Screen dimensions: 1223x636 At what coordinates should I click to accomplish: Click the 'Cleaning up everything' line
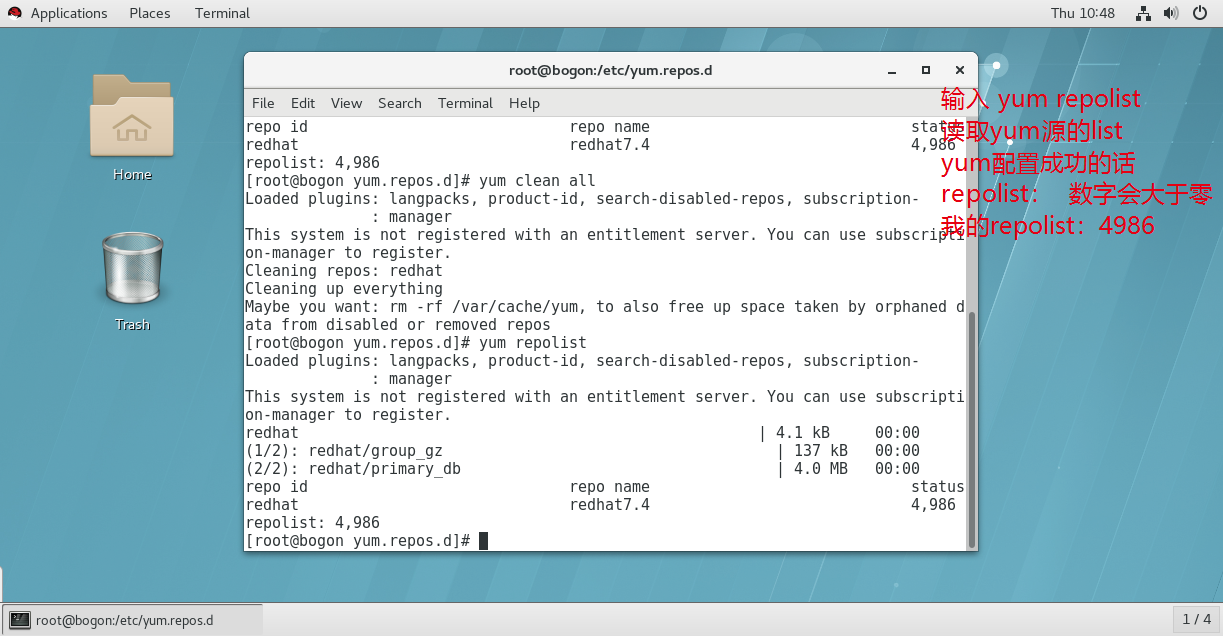click(344, 289)
